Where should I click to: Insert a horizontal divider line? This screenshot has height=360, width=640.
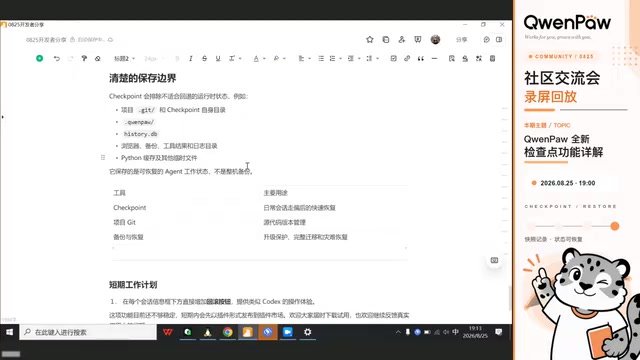(434, 59)
